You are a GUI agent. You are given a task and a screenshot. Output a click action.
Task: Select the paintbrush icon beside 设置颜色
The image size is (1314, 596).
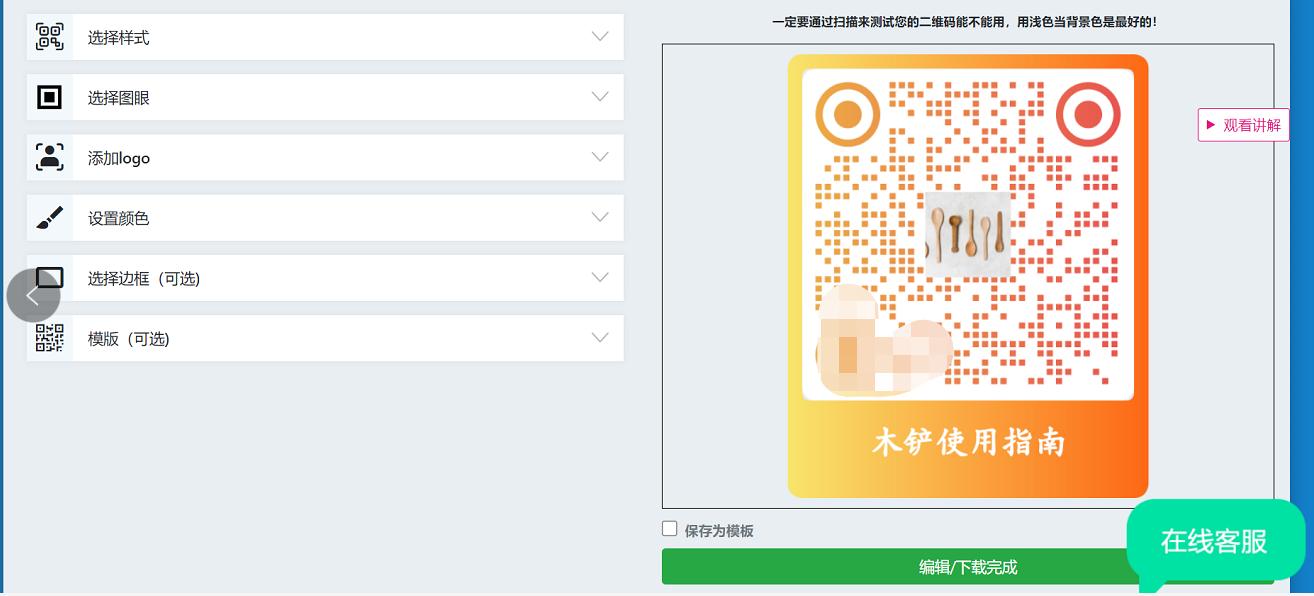tap(50, 217)
